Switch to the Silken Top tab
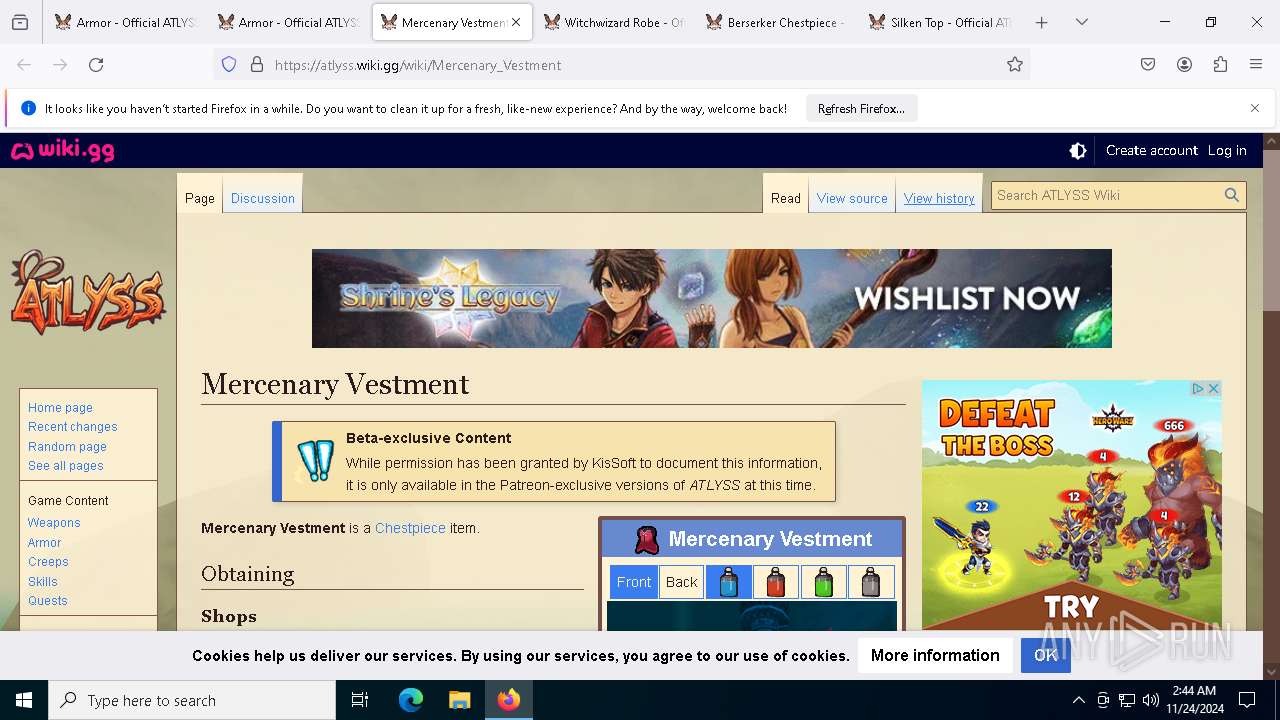This screenshot has height=720, width=1280. [941, 22]
